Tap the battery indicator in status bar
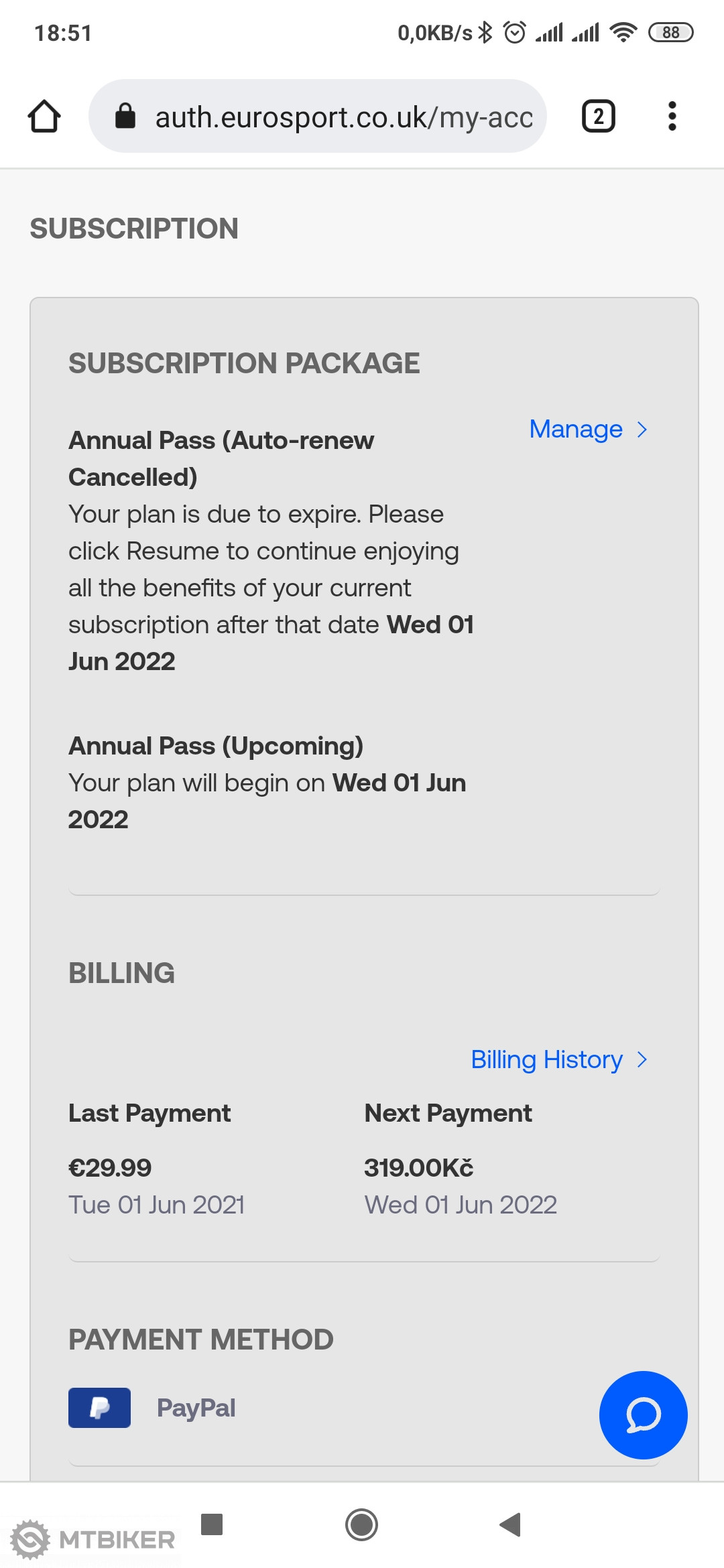724x1568 pixels. [x=670, y=32]
